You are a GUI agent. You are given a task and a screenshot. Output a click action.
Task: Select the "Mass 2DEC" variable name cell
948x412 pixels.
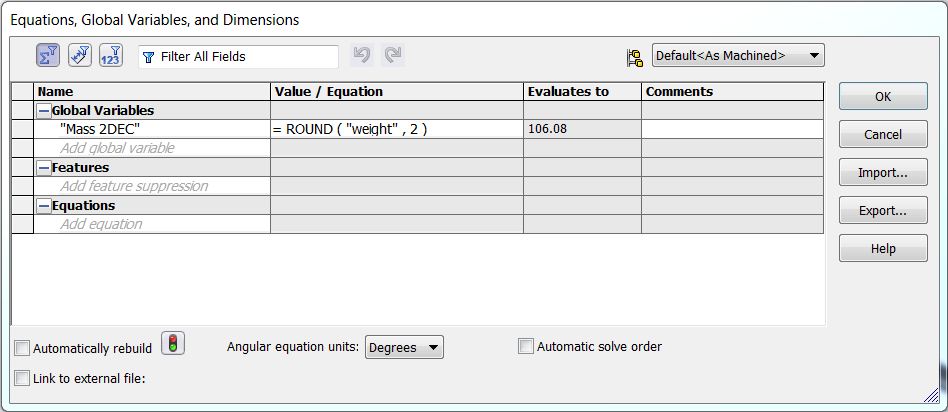[x=152, y=129]
